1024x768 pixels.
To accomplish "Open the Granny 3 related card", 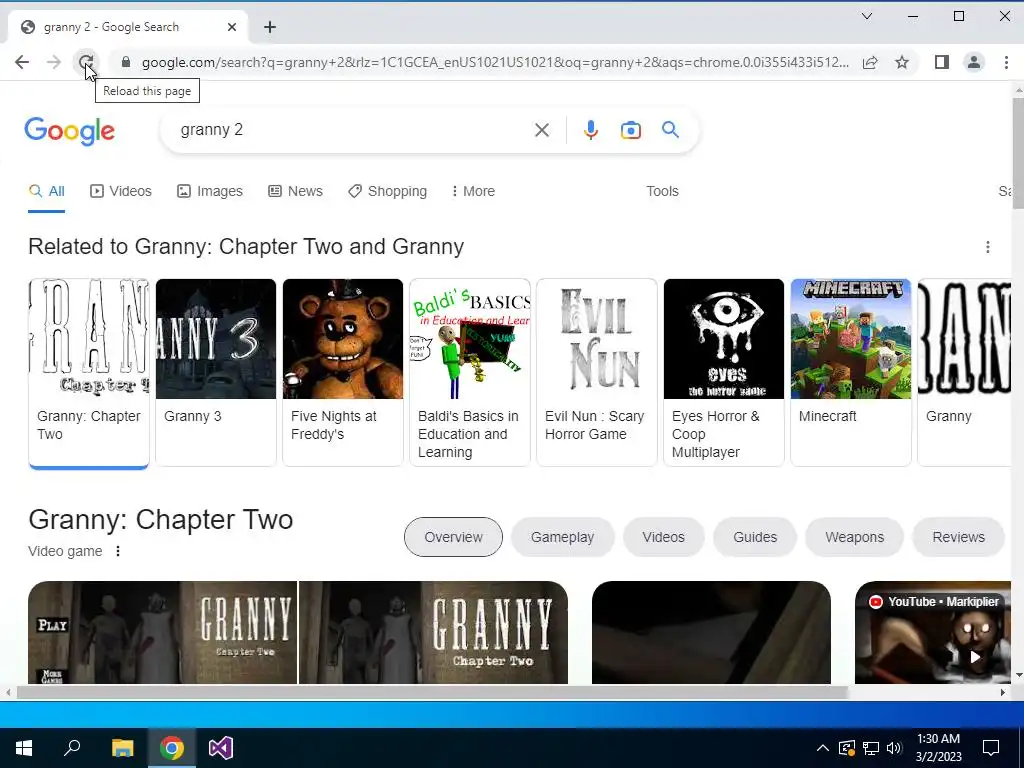I will [x=216, y=372].
